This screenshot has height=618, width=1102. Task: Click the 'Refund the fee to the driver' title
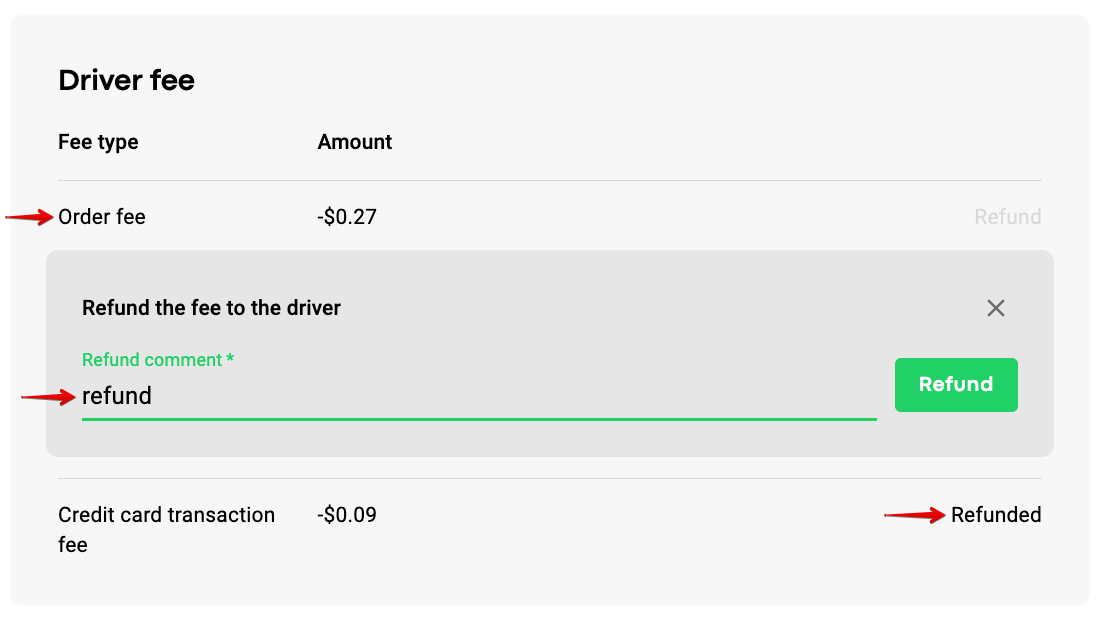pos(211,308)
